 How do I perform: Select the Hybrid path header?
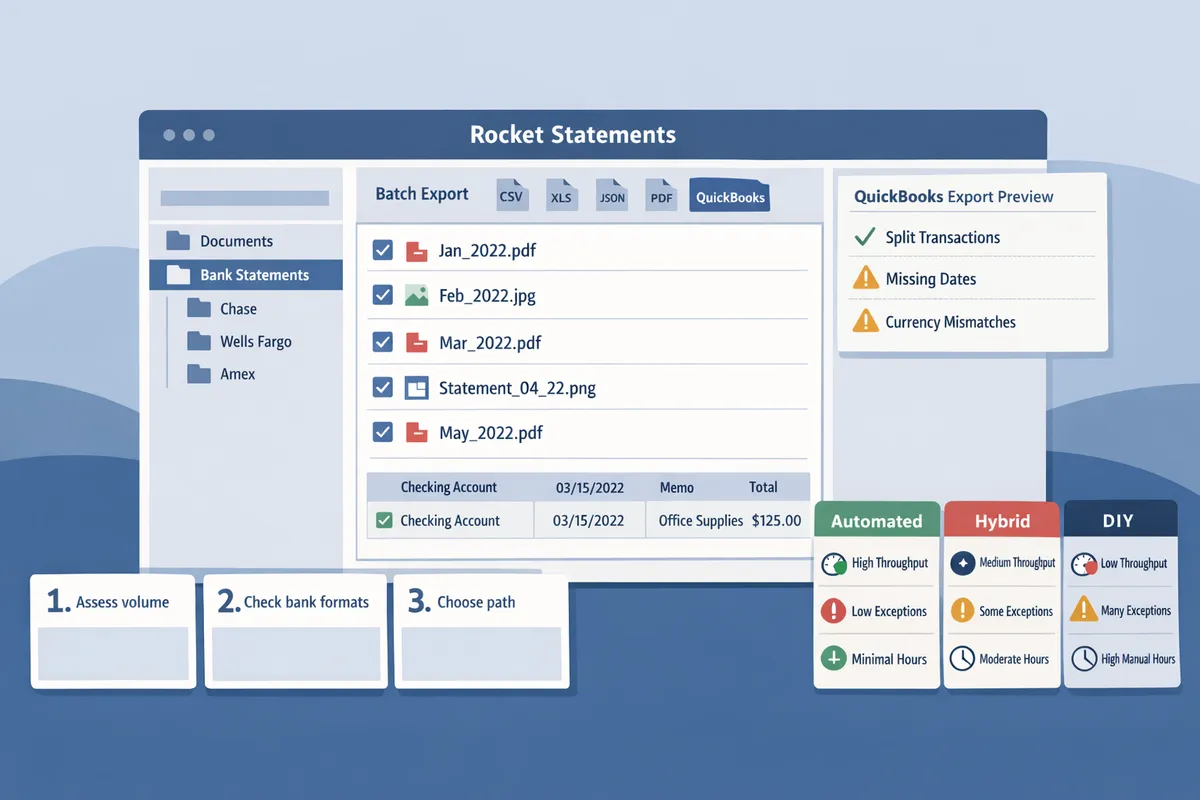[1002, 521]
